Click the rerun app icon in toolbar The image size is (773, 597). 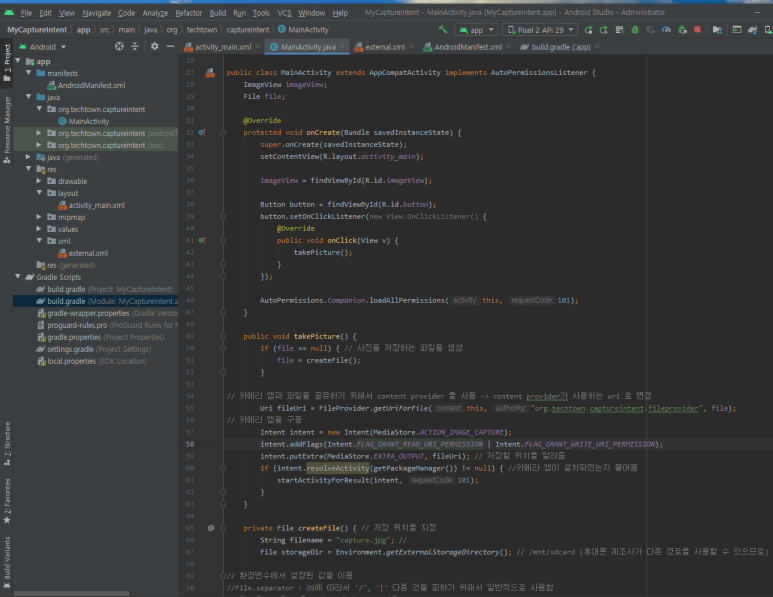click(588, 30)
